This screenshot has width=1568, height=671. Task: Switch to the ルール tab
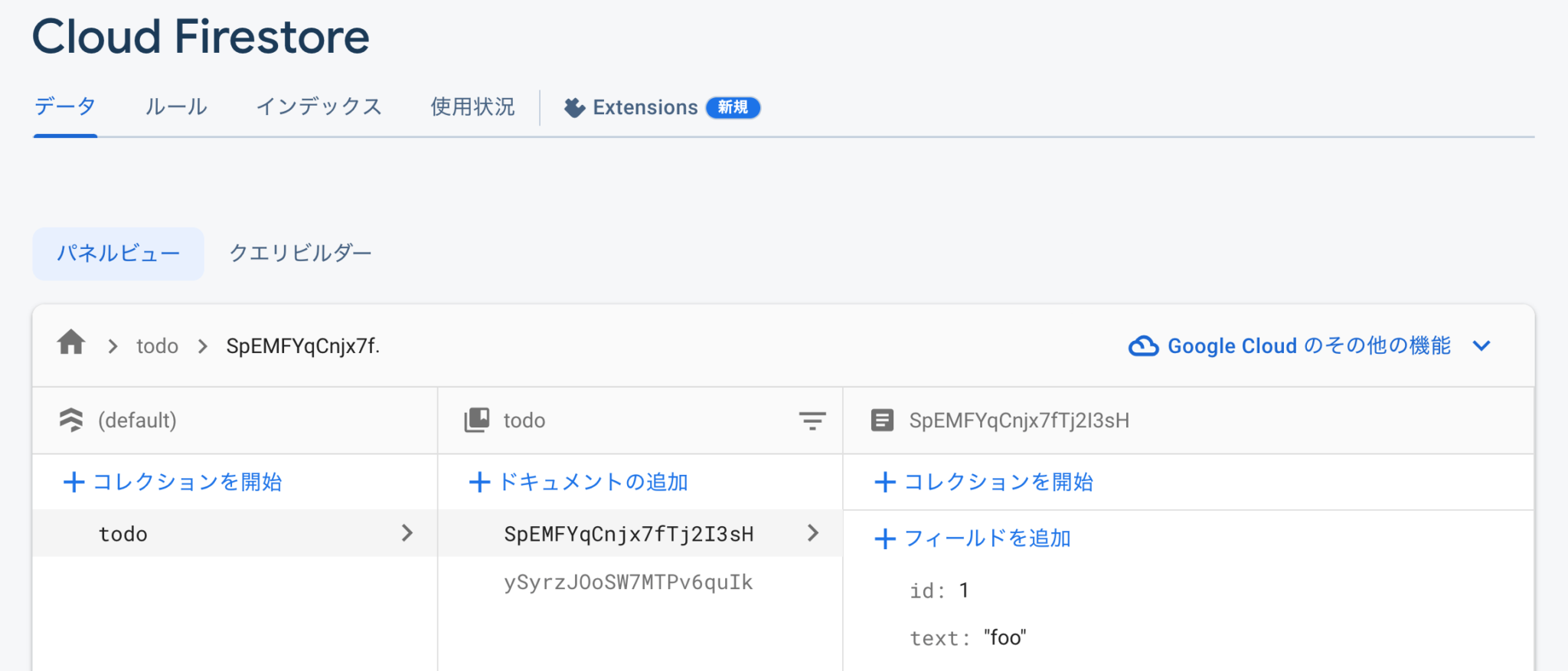(x=175, y=107)
